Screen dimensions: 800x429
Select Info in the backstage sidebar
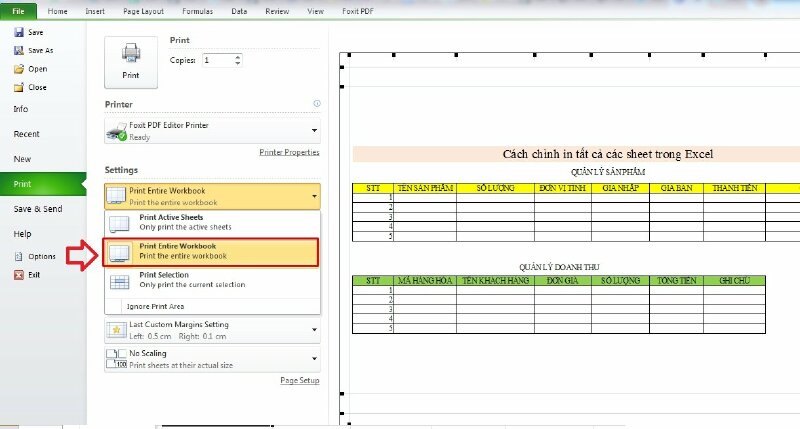coord(21,109)
